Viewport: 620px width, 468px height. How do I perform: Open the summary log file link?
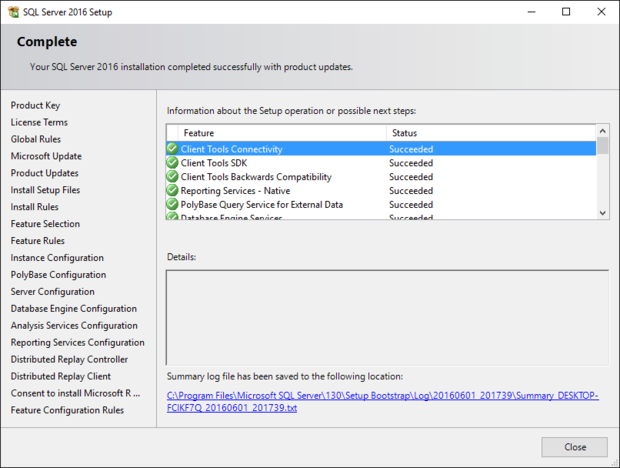coord(382,402)
